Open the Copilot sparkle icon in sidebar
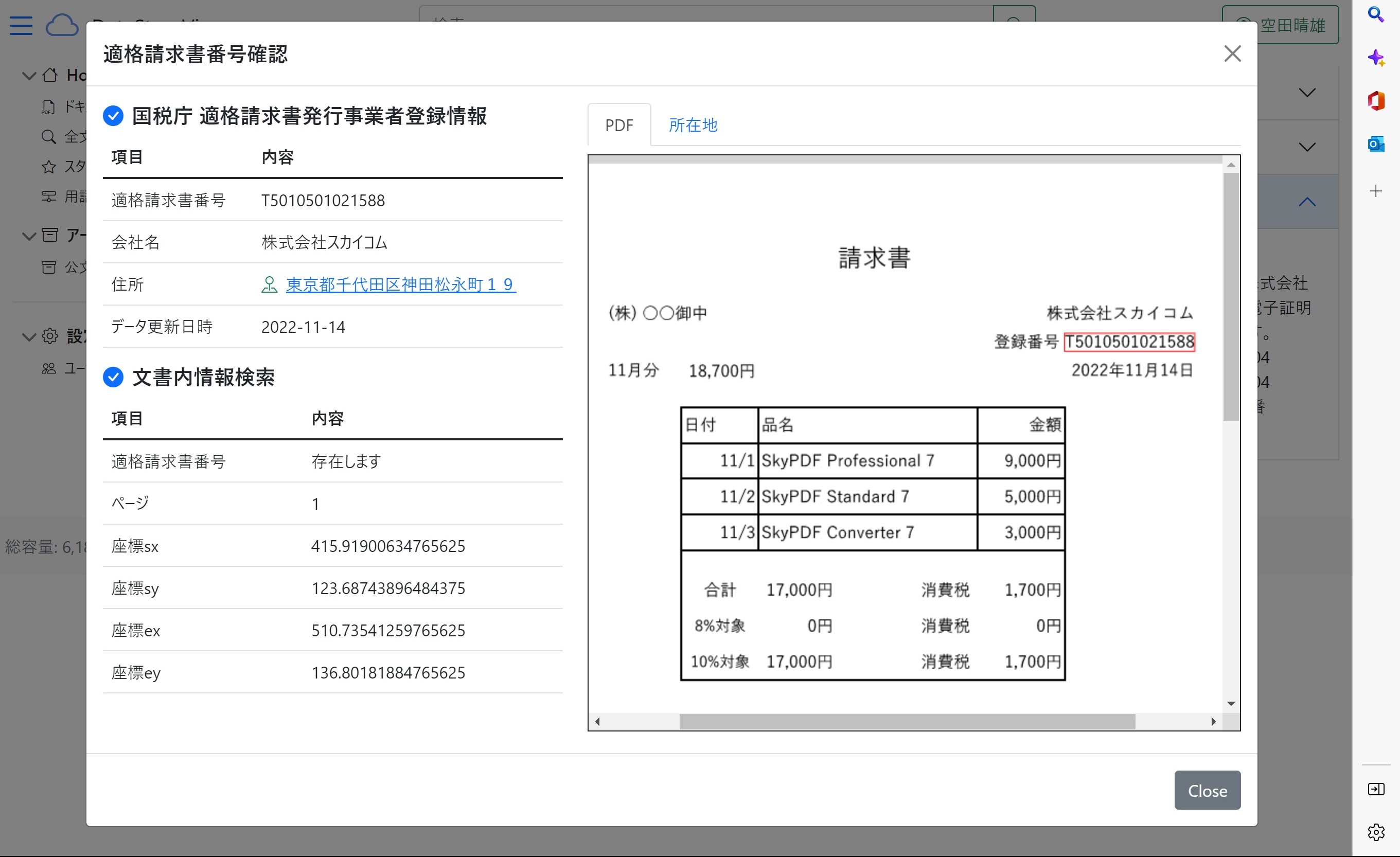 tap(1376, 58)
